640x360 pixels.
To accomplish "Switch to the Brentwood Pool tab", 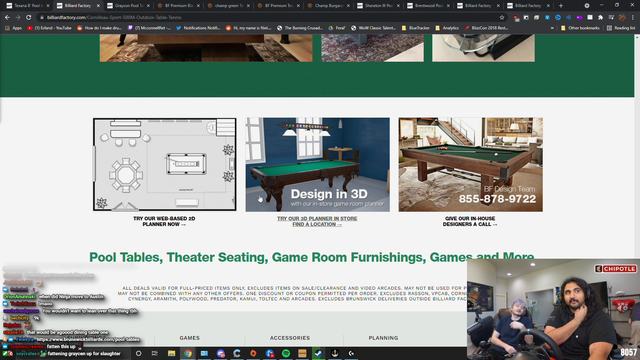I will 427,6.
